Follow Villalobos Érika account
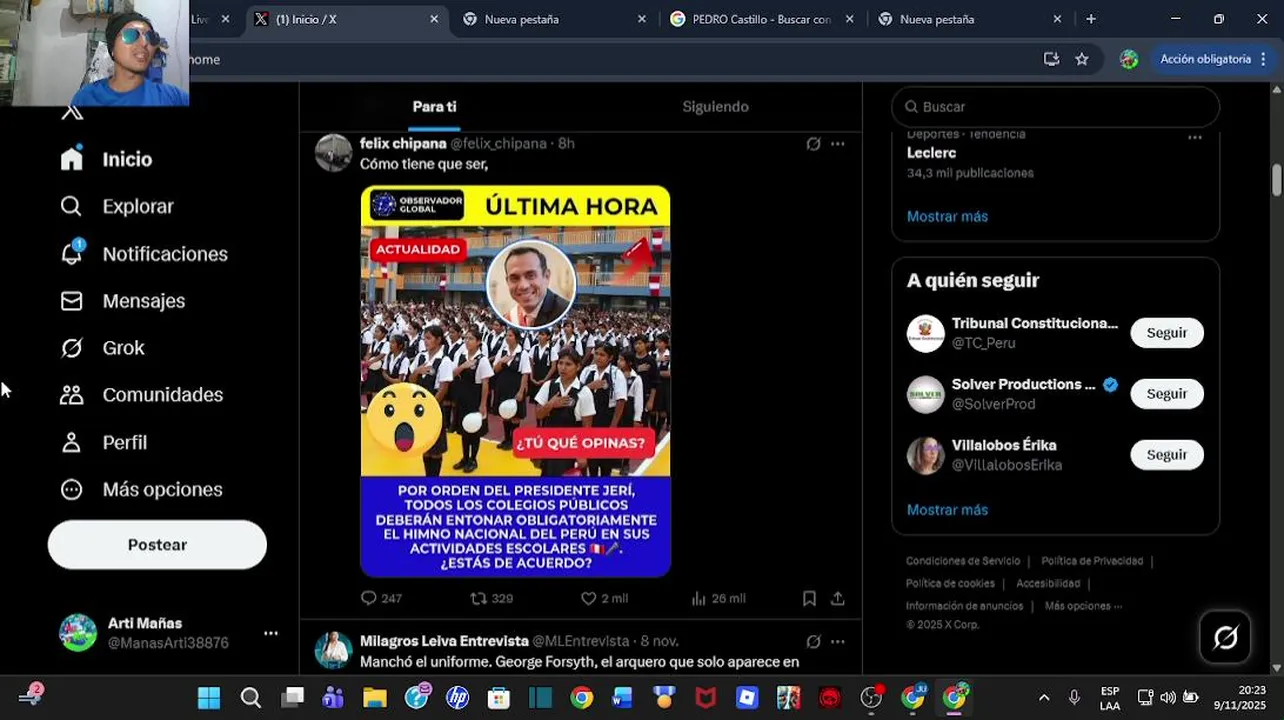Screen dimensions: 1284x720 [x=1167, y=455]
